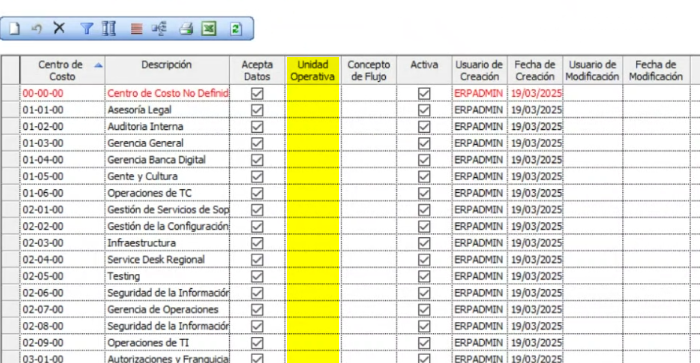Click the Print icon in toolbar
The image size is (700, 363).
[x=186, y=29]
